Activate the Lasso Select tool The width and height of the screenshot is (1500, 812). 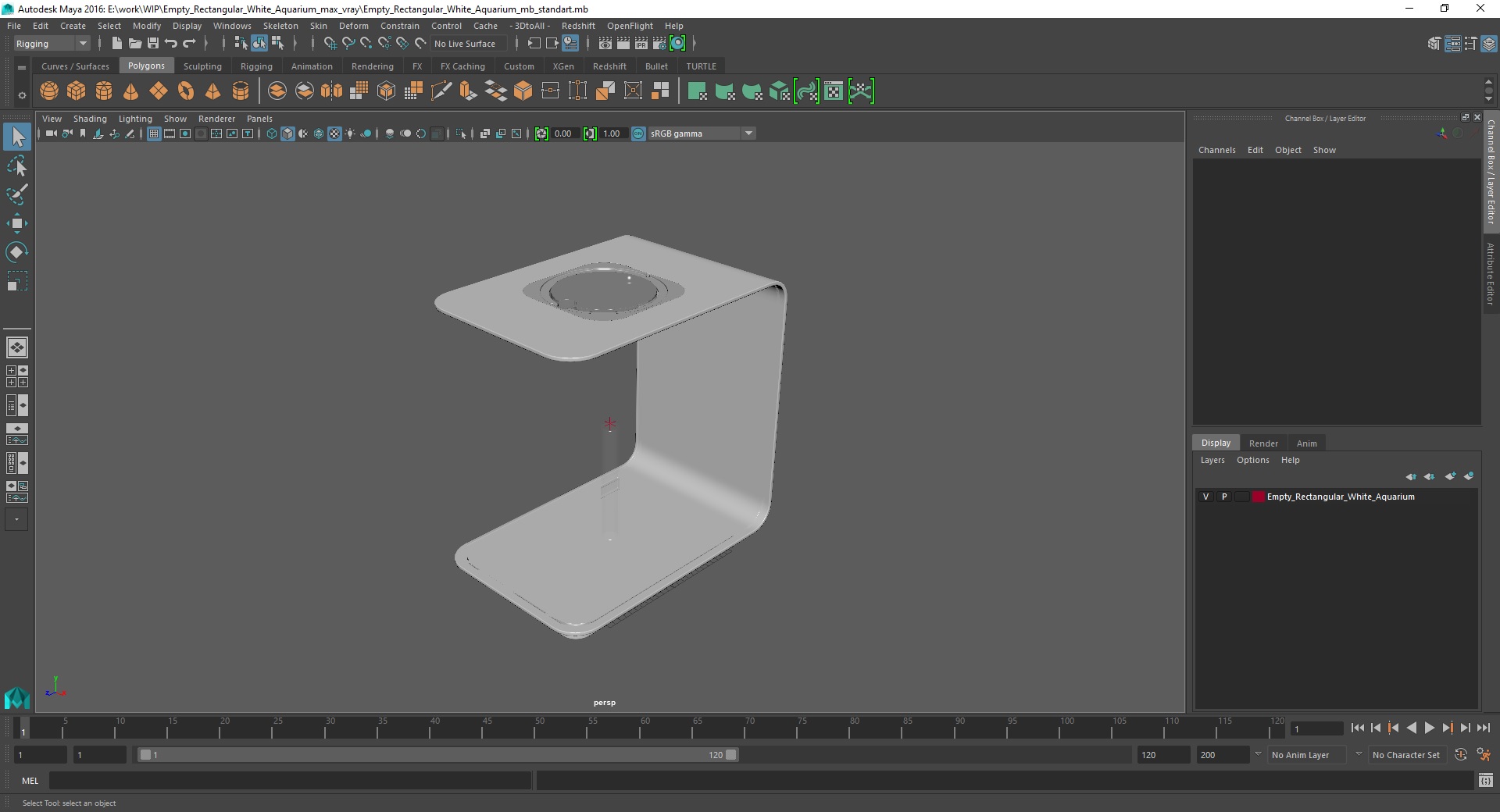point(17,166)
